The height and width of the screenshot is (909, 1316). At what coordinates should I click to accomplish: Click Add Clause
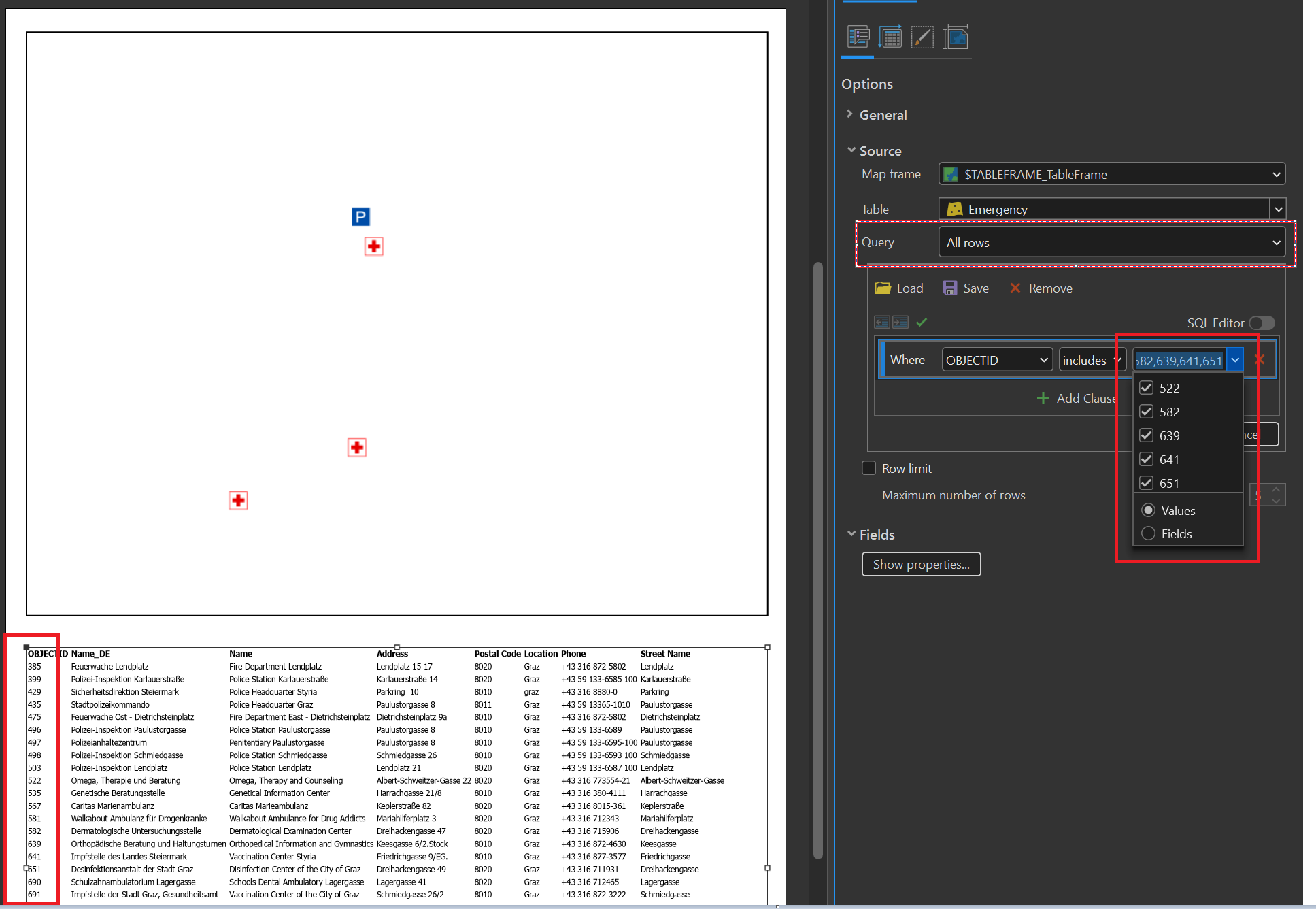[x=1076, y=398]
